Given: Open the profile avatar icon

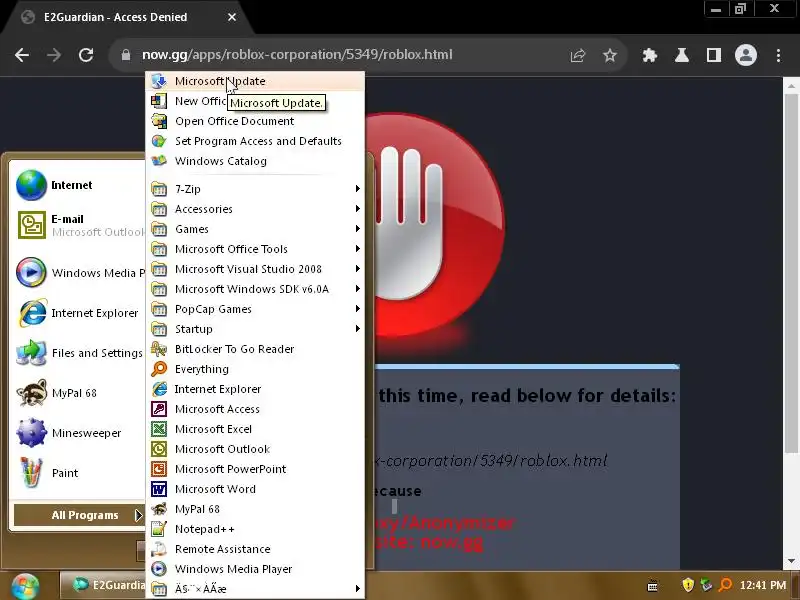Looking at the screenshot, I should 745,55.
